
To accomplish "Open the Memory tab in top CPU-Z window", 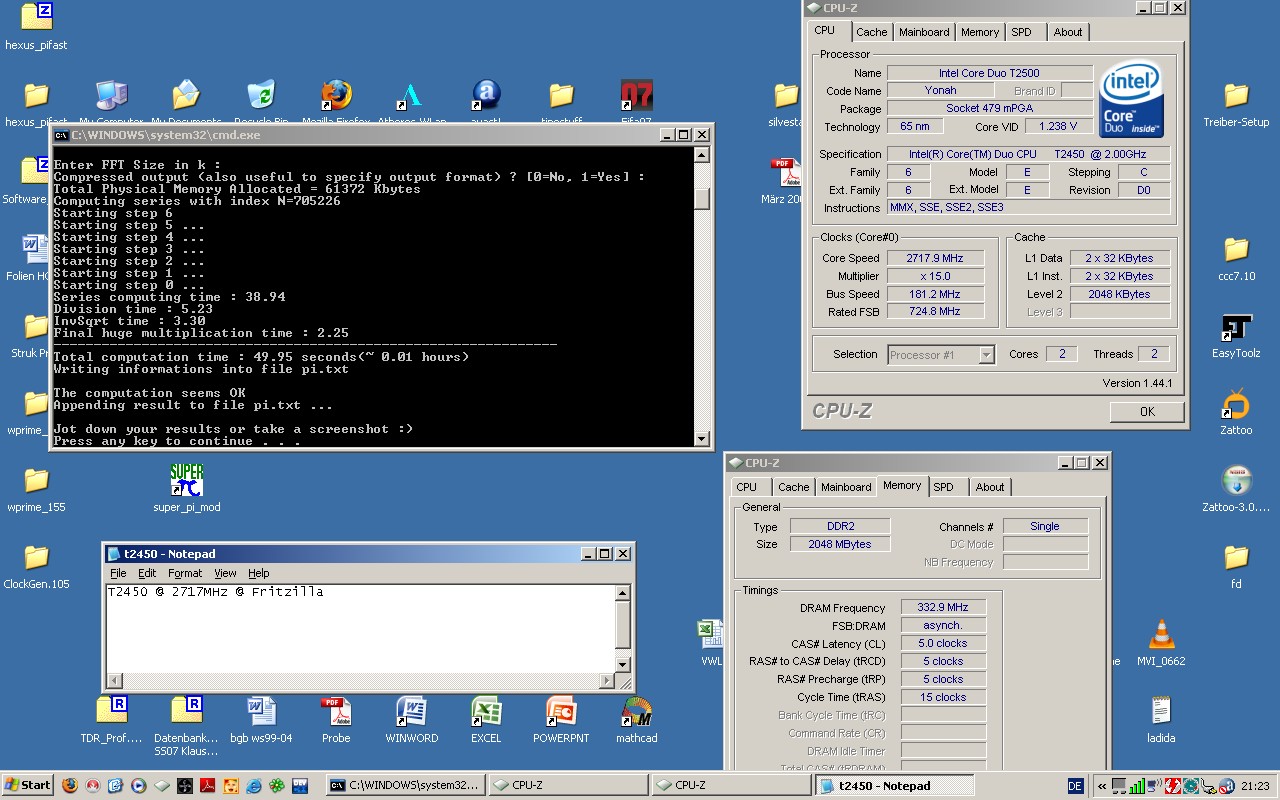I will tap(980, 32).
